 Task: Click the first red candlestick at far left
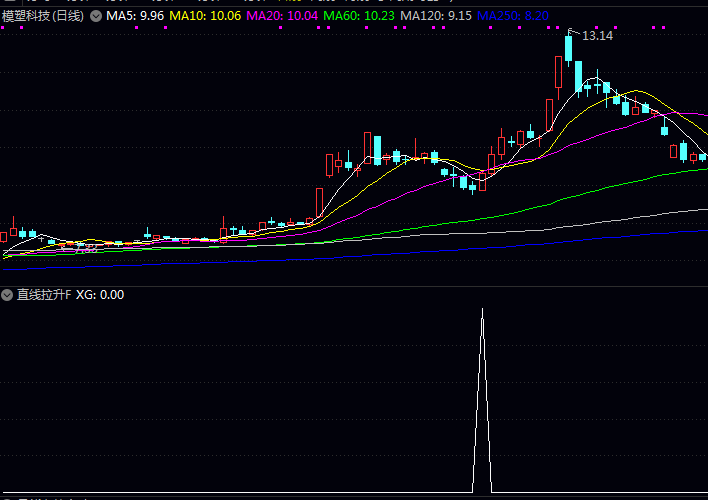[3, 237]
